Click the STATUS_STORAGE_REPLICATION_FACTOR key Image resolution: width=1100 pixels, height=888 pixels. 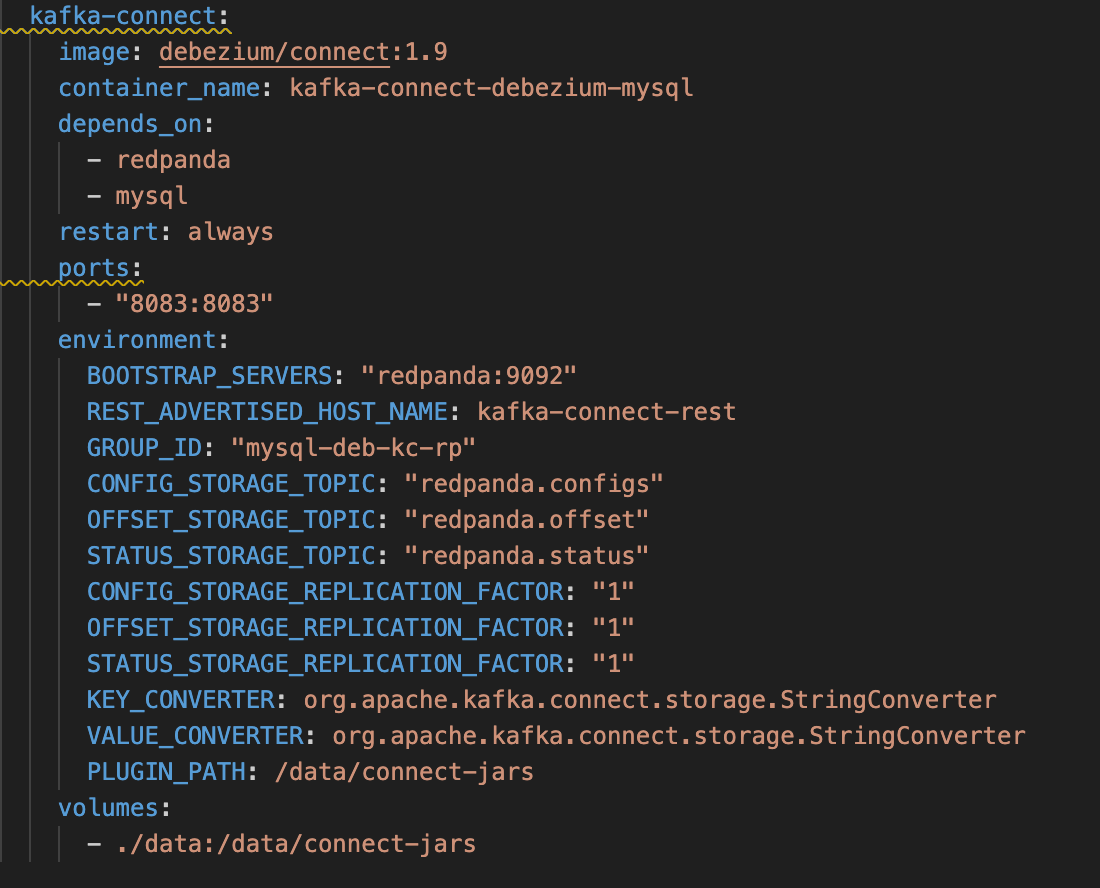[x=326, y=664]
